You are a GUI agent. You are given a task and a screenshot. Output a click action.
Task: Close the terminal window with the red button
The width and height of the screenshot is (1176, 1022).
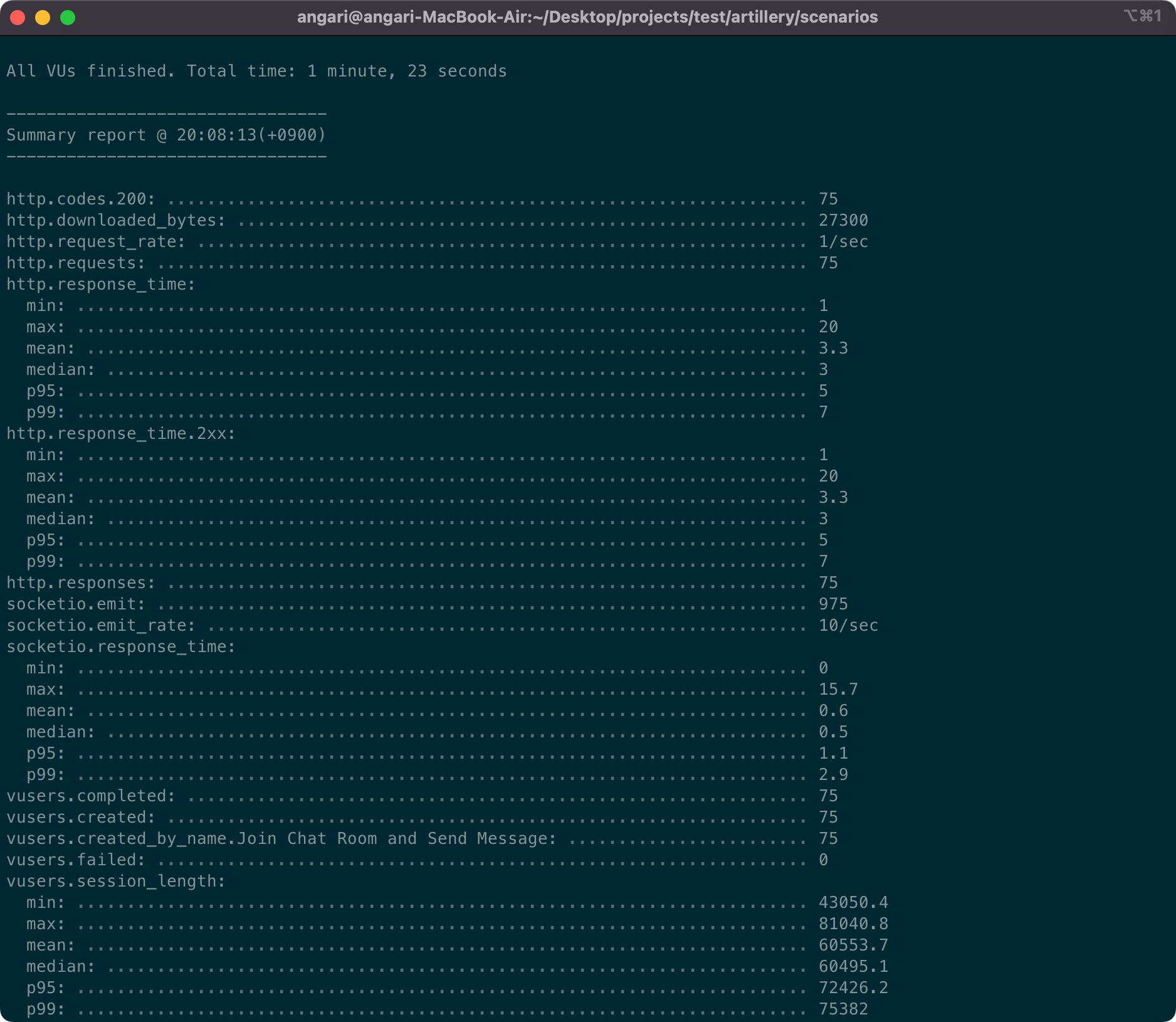pos(18,18)
